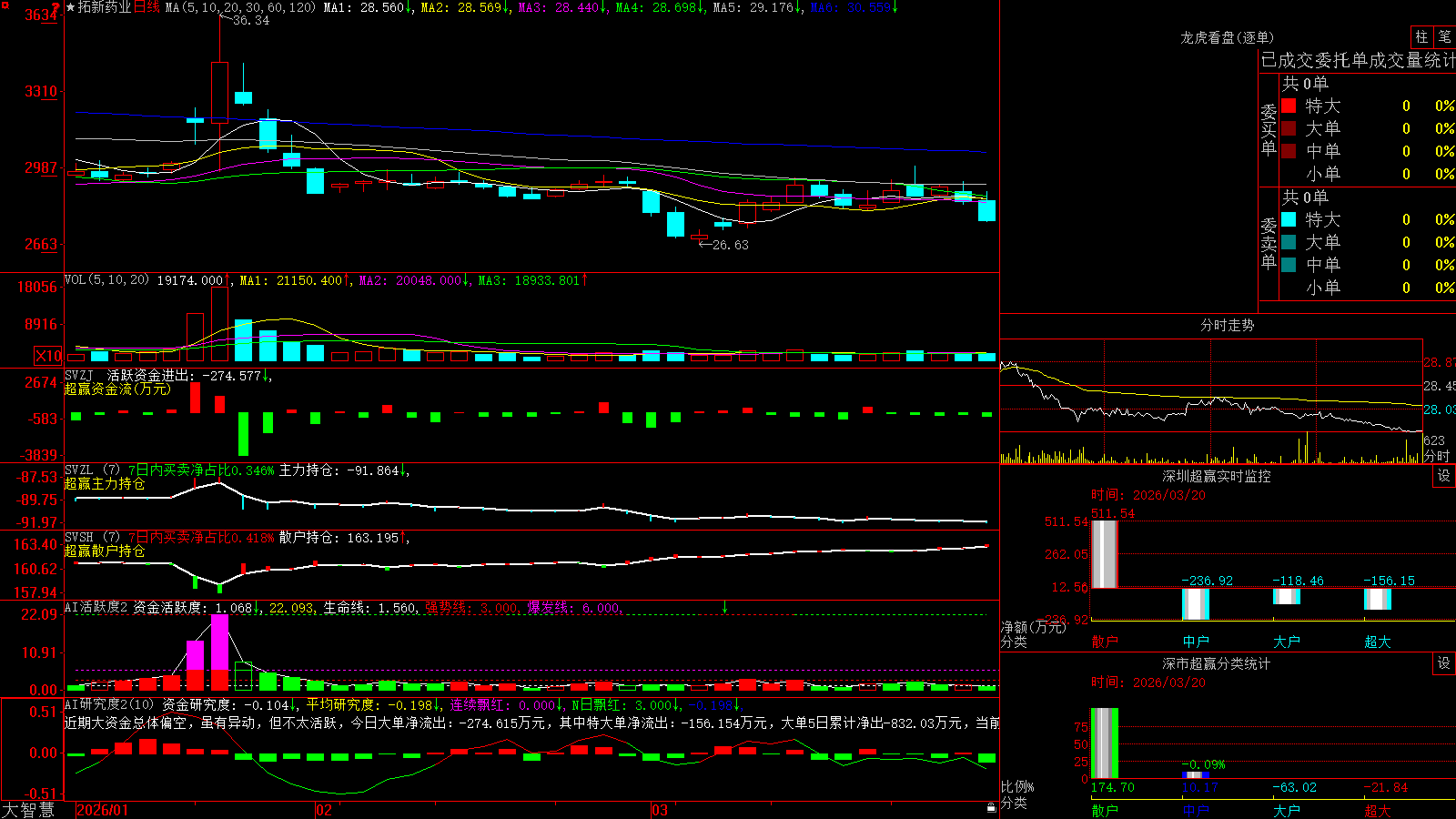Click the 龙虎看盘(逐单) title

click(1227, 37)
